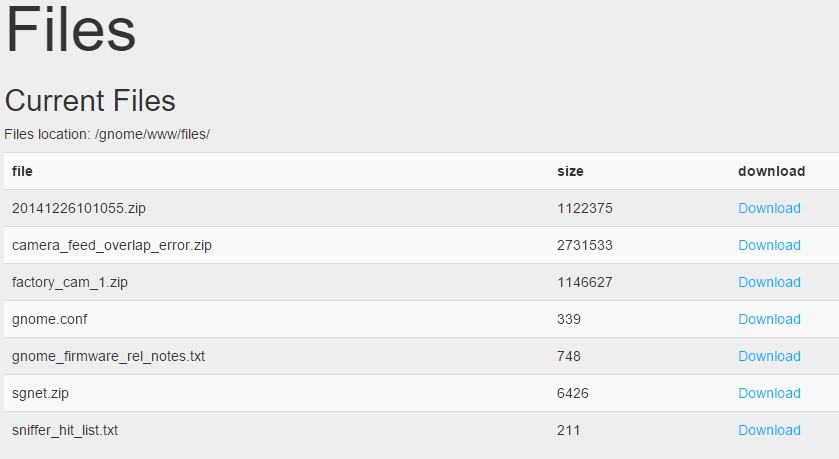The height and width of the screenshot is (459, 839).
Task: Select the sniffer_hit_list.txt filename
Action: coord(65,430)
